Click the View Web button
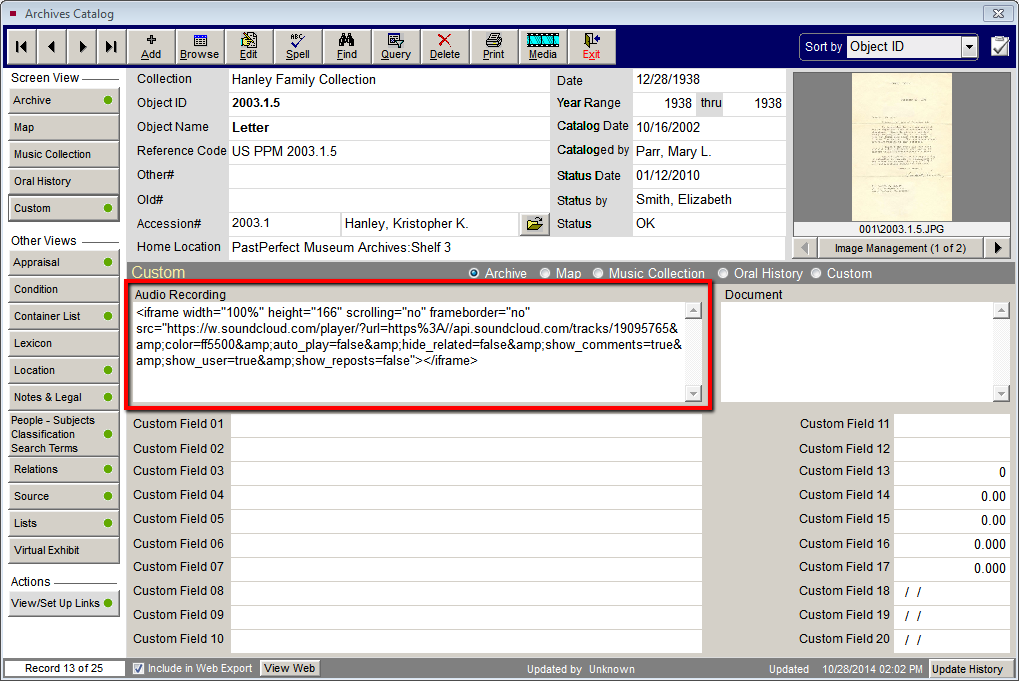The height and width of the screenshot is (681, 1019). (289, 668)
